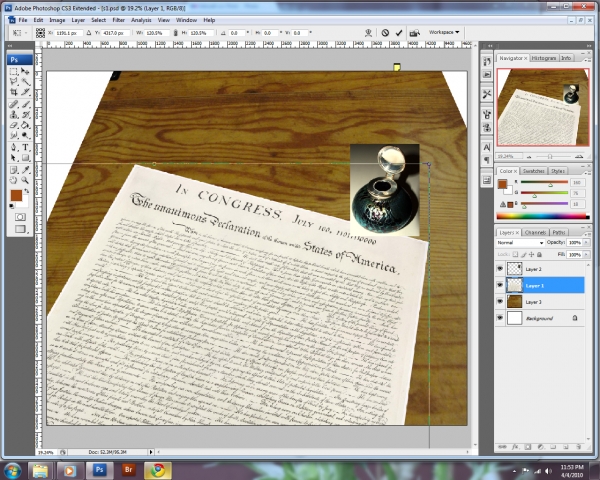
Task: Hide Layer 1 with its eye icon
Action: pos(500,286)
